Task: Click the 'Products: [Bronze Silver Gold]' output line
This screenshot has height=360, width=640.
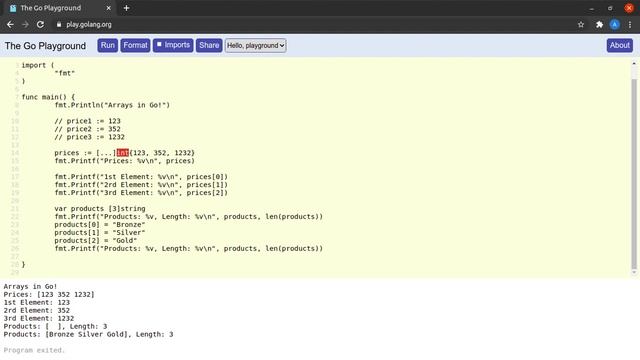Action: coord(88,334)
